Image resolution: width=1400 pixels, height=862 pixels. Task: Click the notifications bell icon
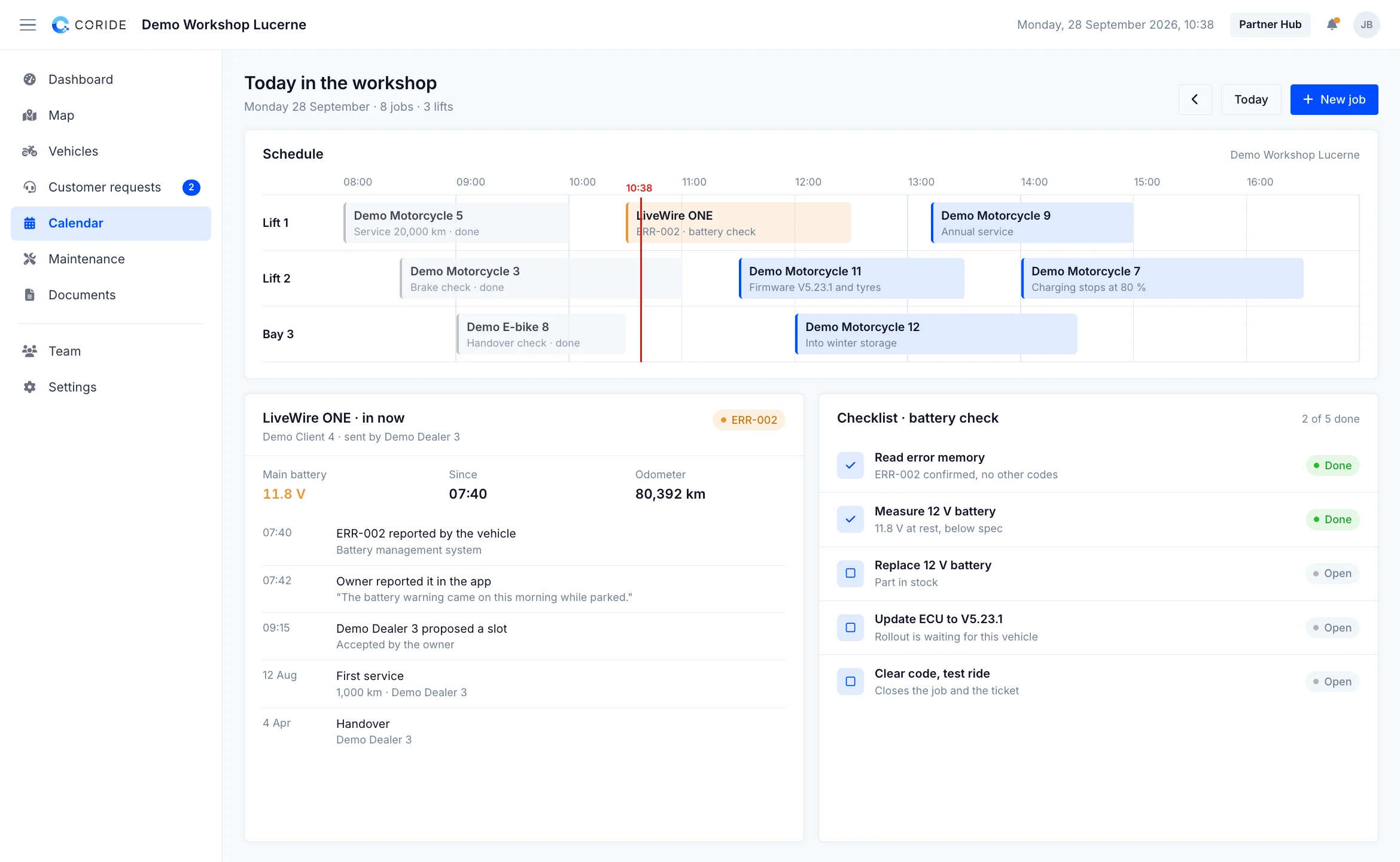1332,25
